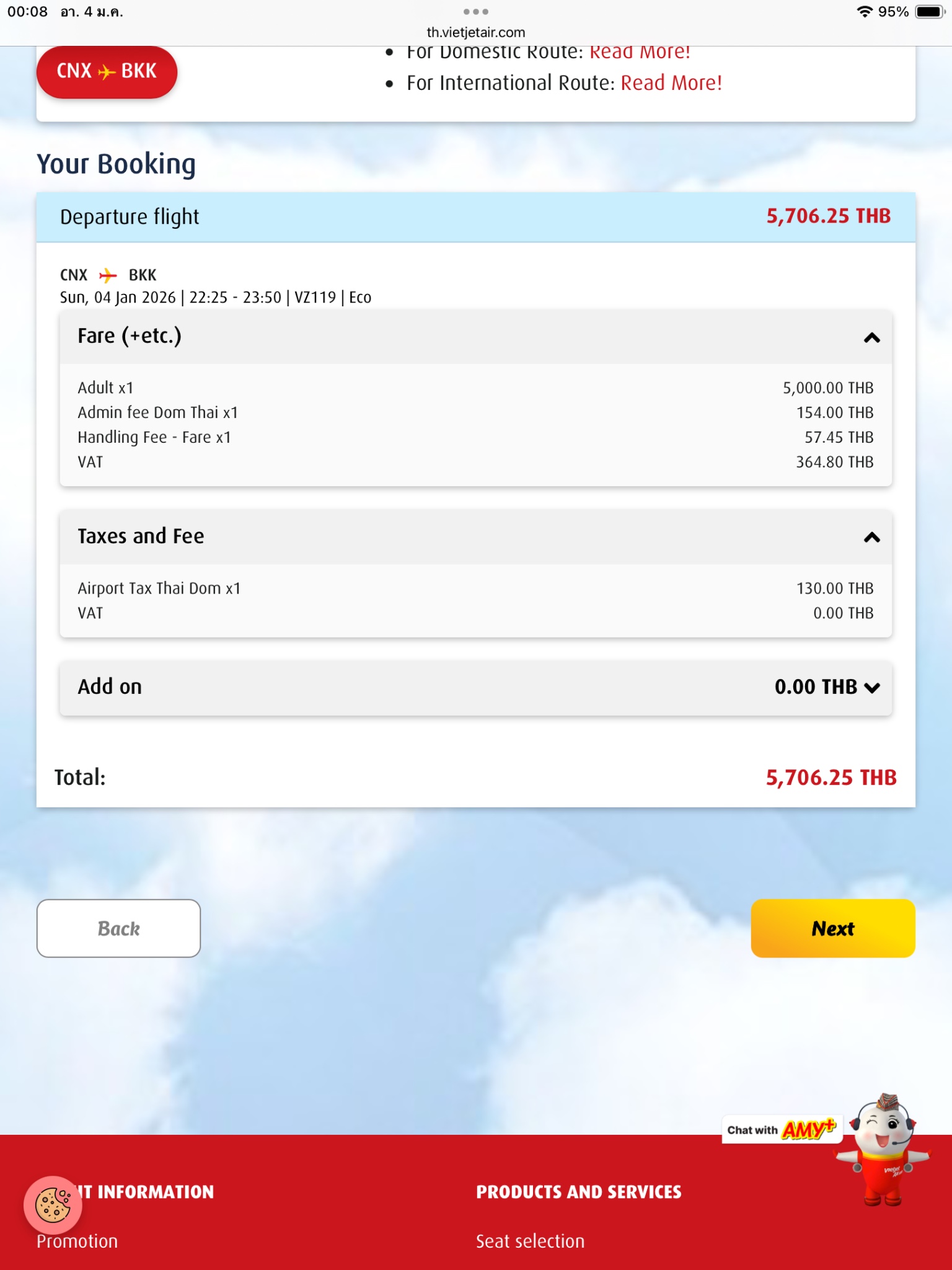The width and height of the screenshot is (952, 1270).
Task: Open the Amy chatbot mascot
Action: [x=884, y=1149]
